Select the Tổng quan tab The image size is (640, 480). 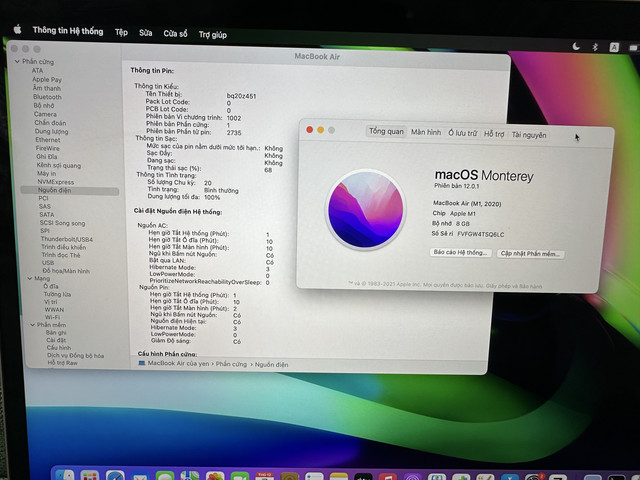click(386, 131)
